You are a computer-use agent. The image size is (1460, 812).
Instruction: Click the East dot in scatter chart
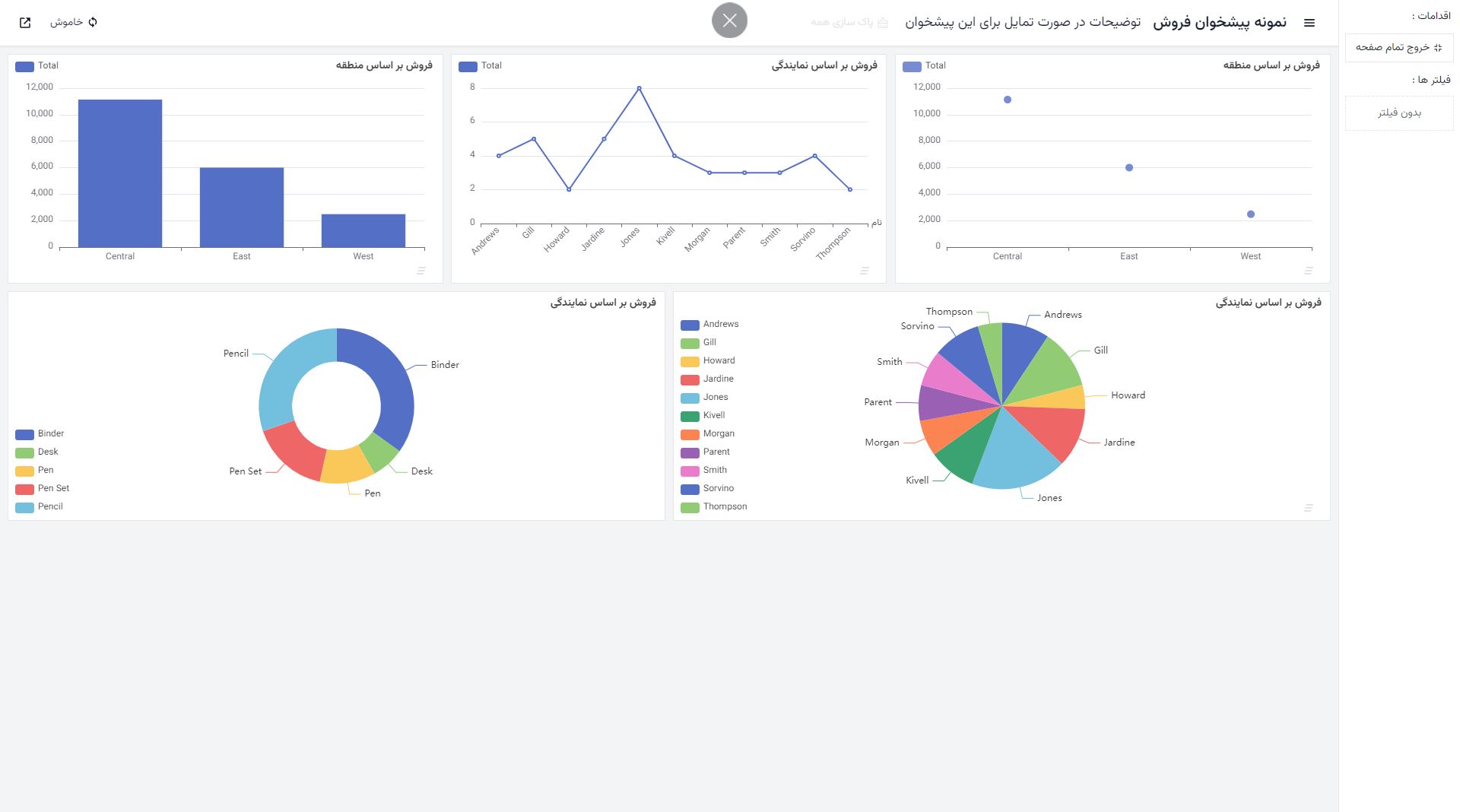tap(1129, 167)
